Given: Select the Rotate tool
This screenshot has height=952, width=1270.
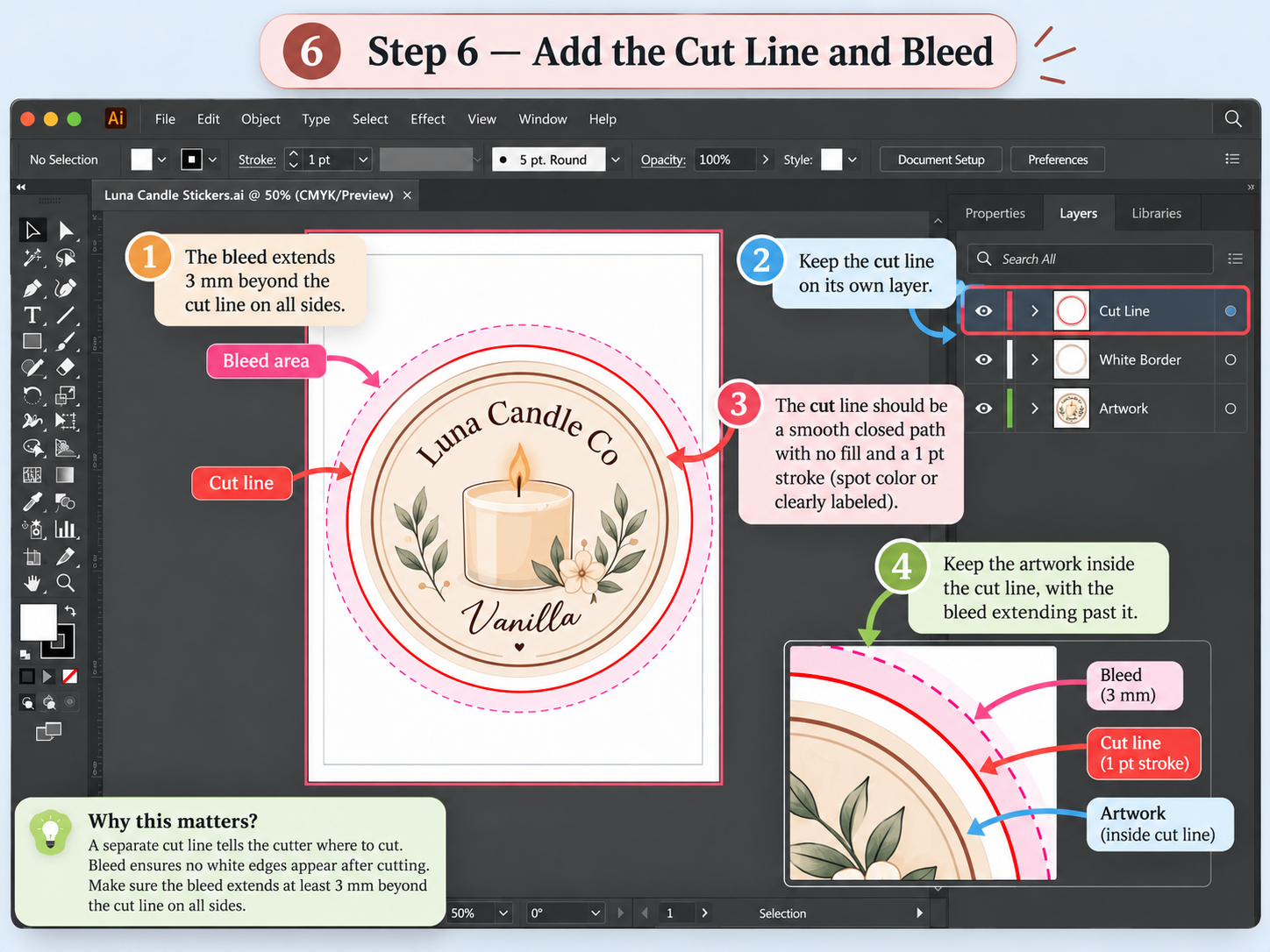Looking at the screenshot, I should coord(32,394).
